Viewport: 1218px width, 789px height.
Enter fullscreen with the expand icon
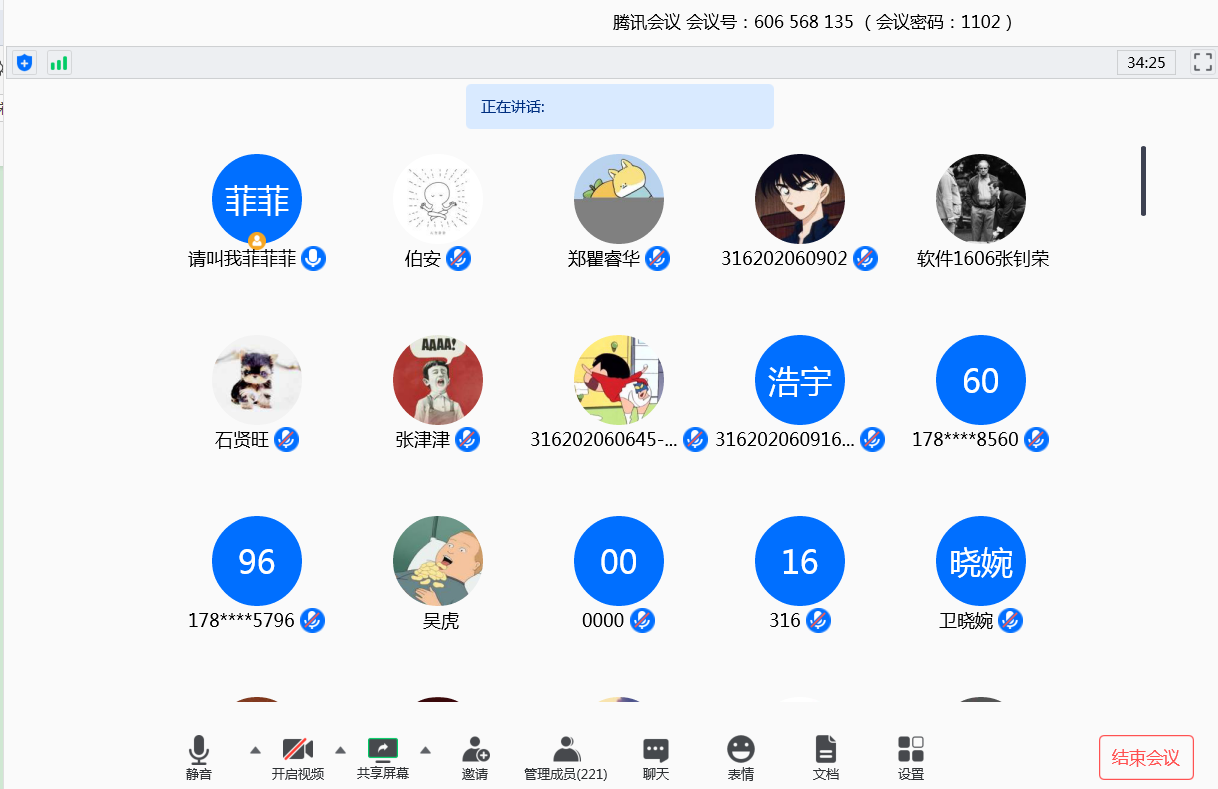1202,62
